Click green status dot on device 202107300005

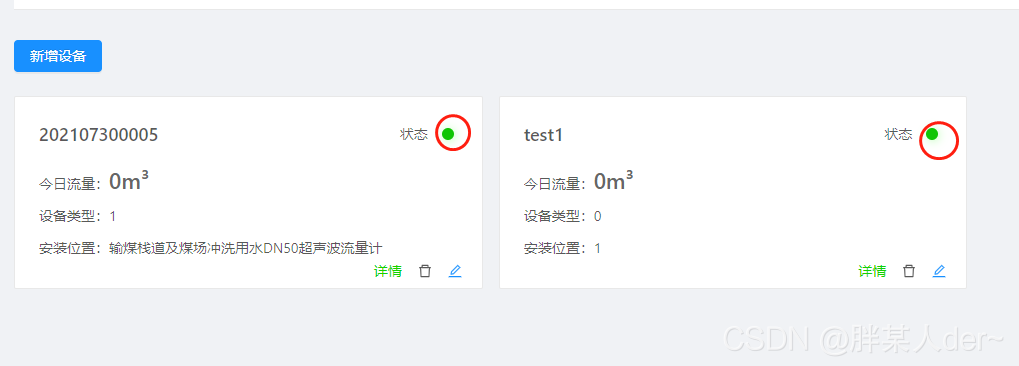pos(448,134)
